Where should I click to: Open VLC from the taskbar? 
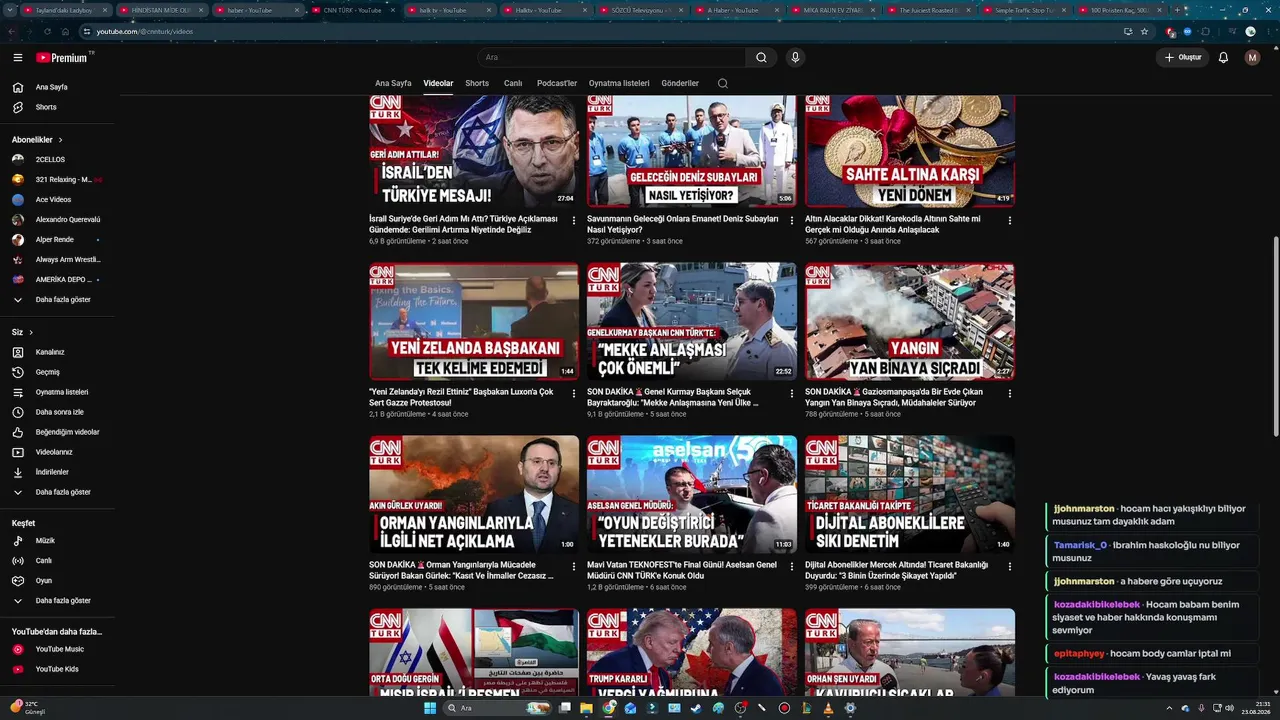pos(828,708)
